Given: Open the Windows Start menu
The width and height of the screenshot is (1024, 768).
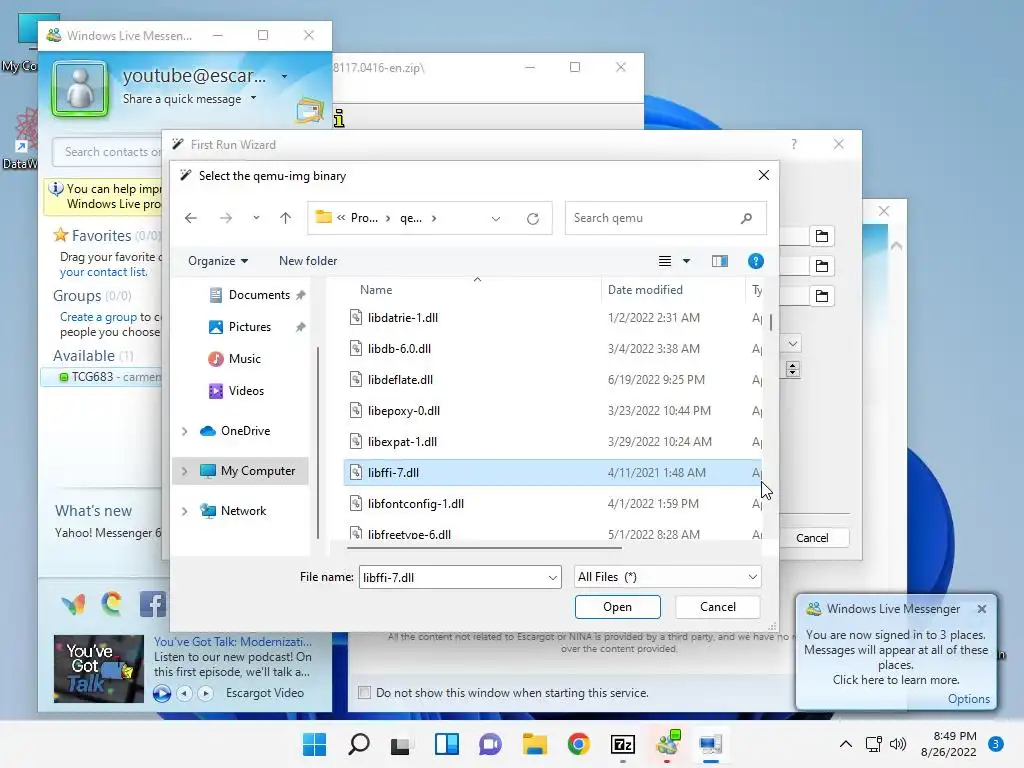Looking at the screenshot, I should click(314, 744).
